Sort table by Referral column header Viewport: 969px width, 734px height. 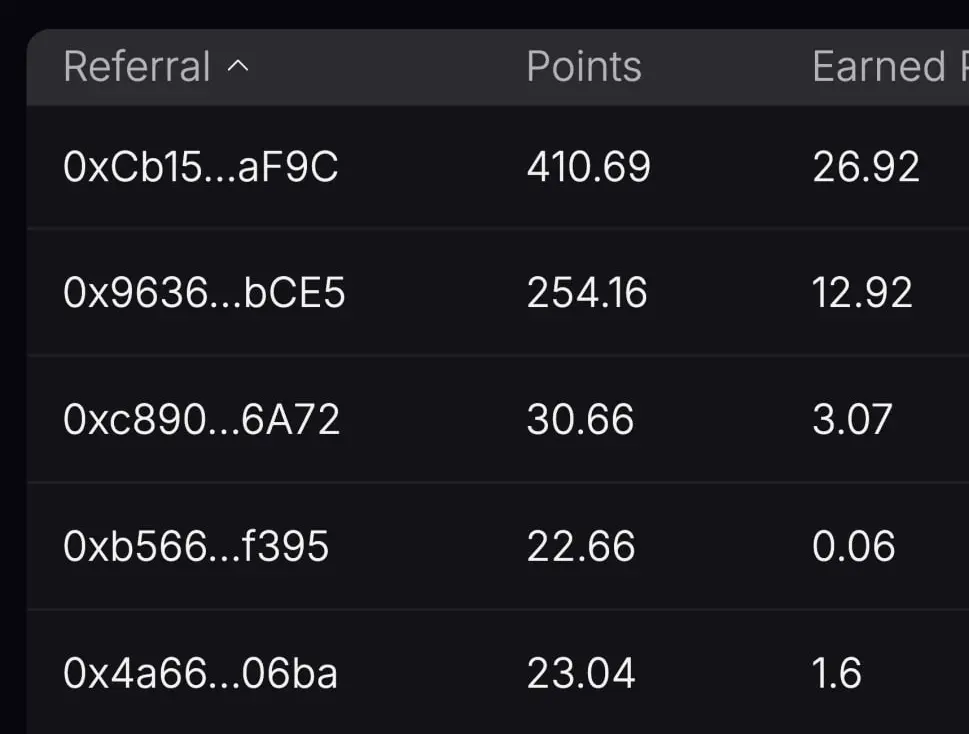[156, 66]
